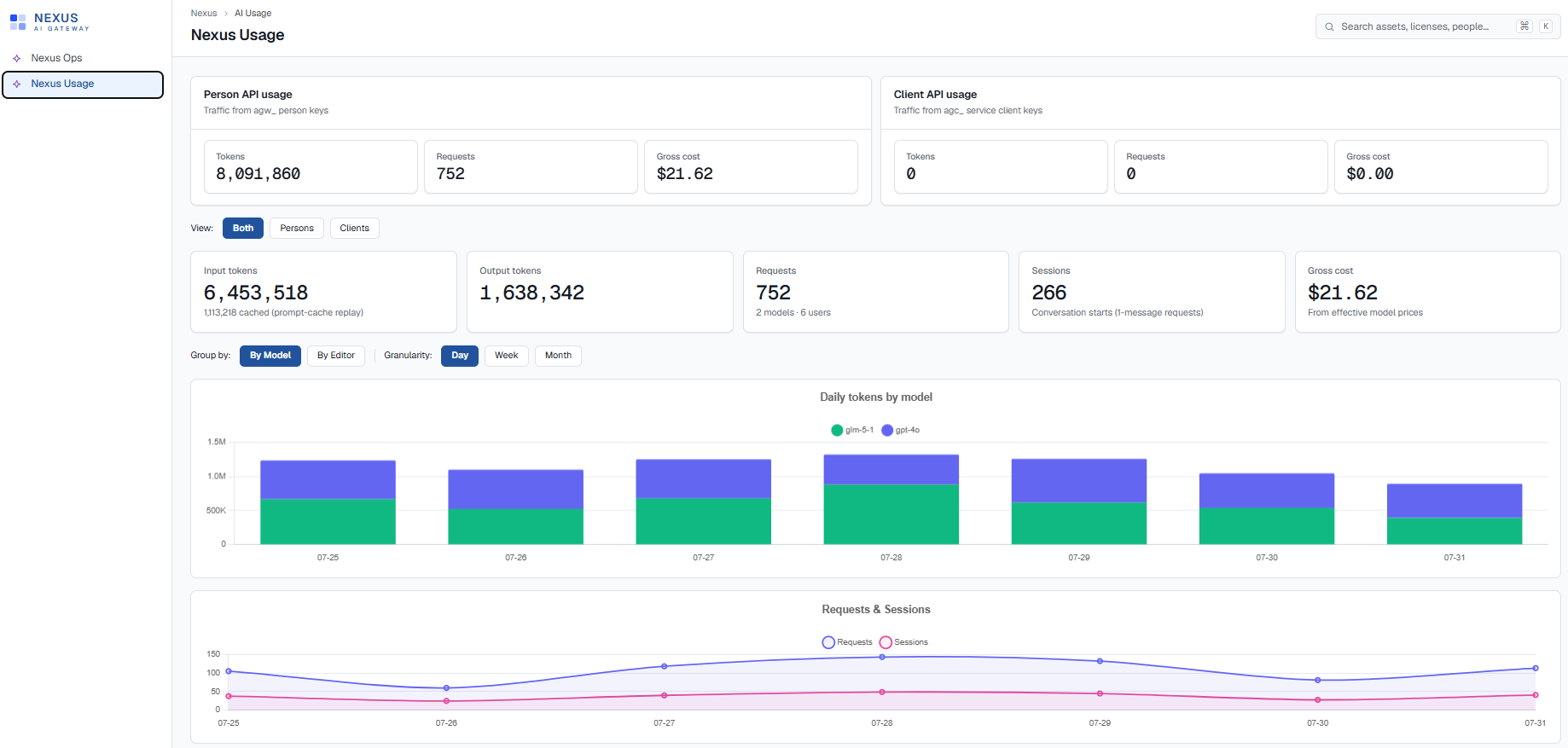The height and width of the screenshot is (748, 1568).
Task: Open Nexus Ops in the sidebar
Action: point(83,58)
